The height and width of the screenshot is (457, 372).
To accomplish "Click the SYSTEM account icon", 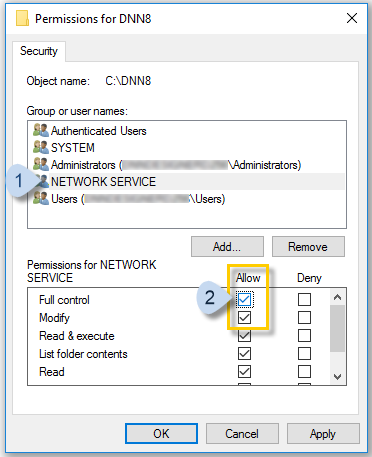I will click(41, 147).
